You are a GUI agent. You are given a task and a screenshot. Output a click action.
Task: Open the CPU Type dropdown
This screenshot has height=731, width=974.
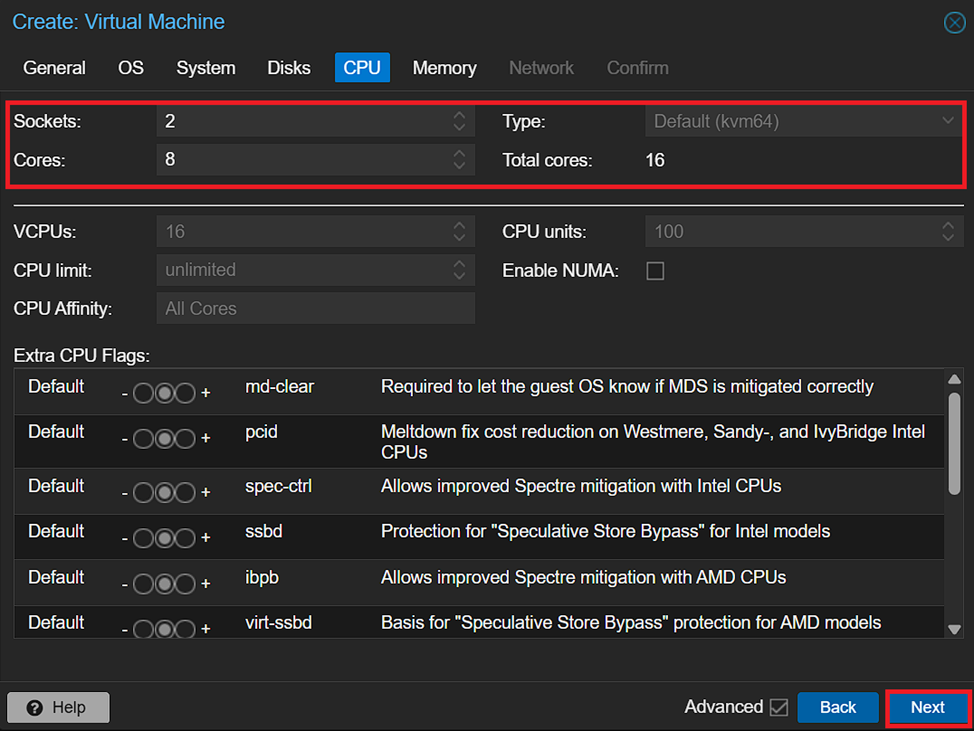tap(946, 121)
